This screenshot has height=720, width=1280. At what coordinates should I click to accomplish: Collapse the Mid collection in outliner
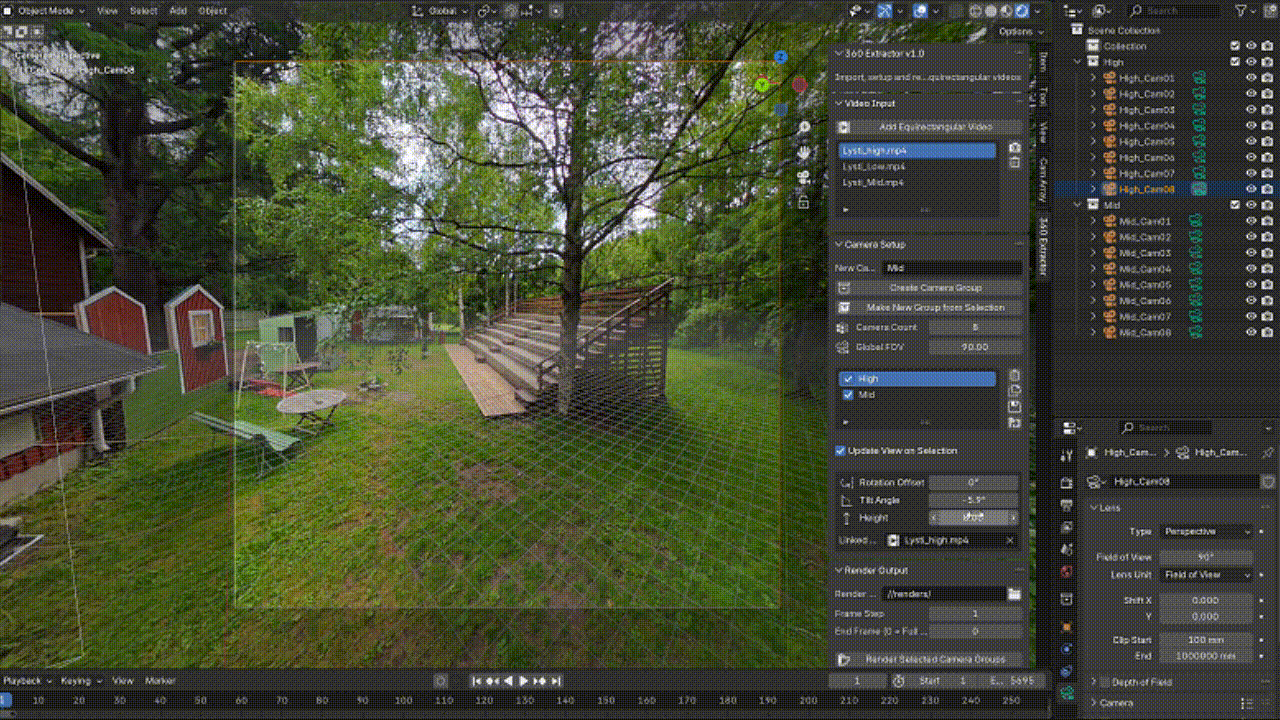pos(1078,205)
